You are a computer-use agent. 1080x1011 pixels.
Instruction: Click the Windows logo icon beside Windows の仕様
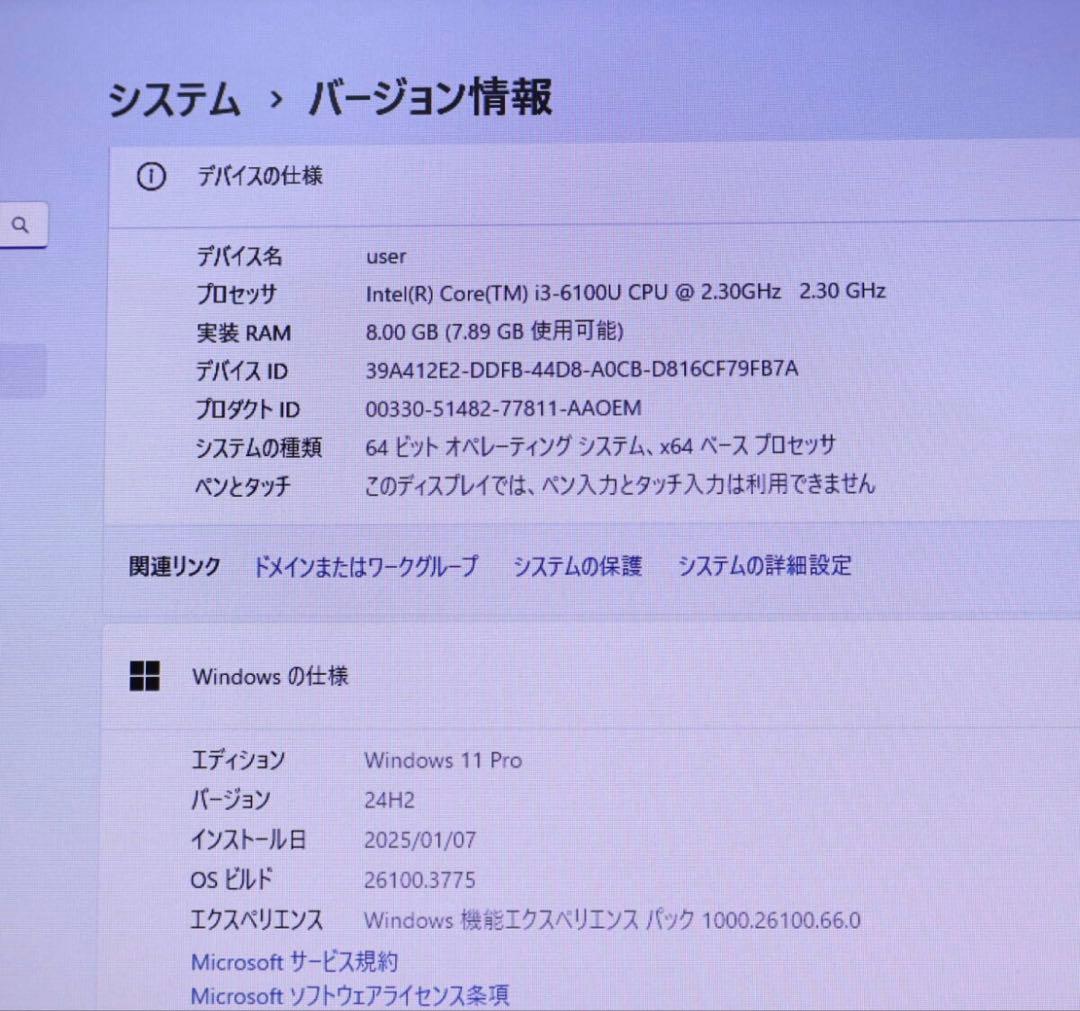[146, 676]
